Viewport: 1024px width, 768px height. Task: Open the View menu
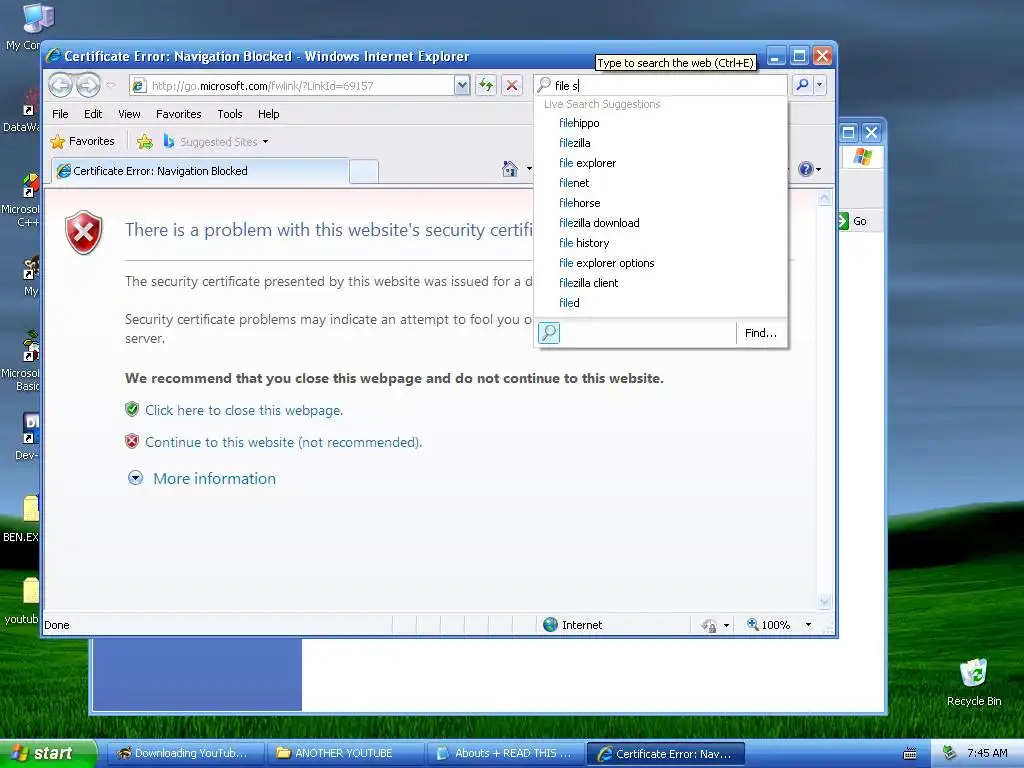tap(129, 114)
